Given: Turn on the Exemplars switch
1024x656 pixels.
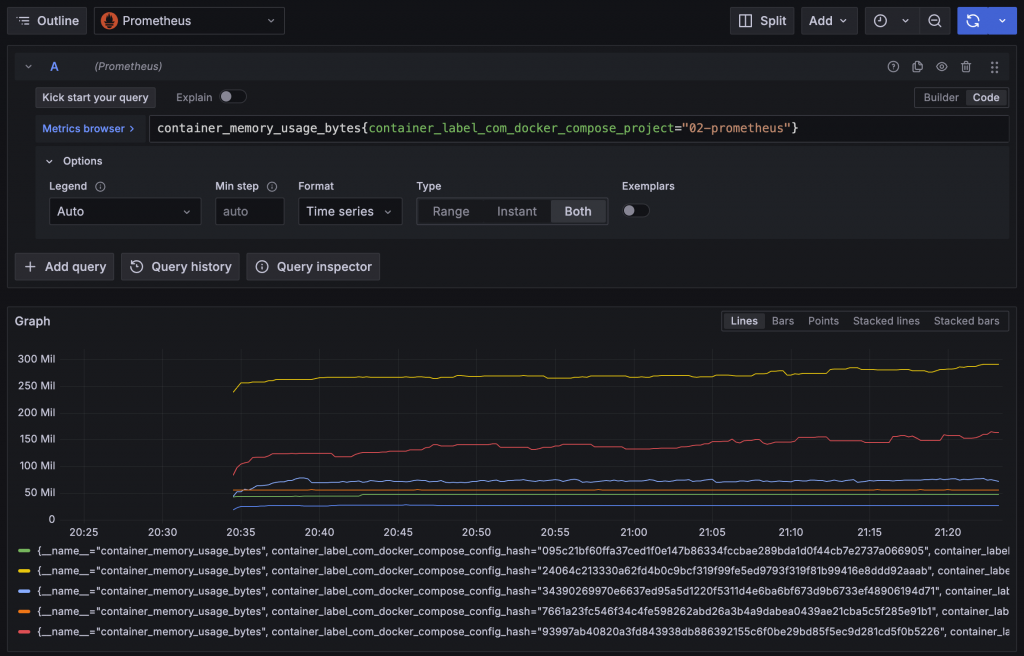Looking at the screenshot, I should (x=635, y=211).
